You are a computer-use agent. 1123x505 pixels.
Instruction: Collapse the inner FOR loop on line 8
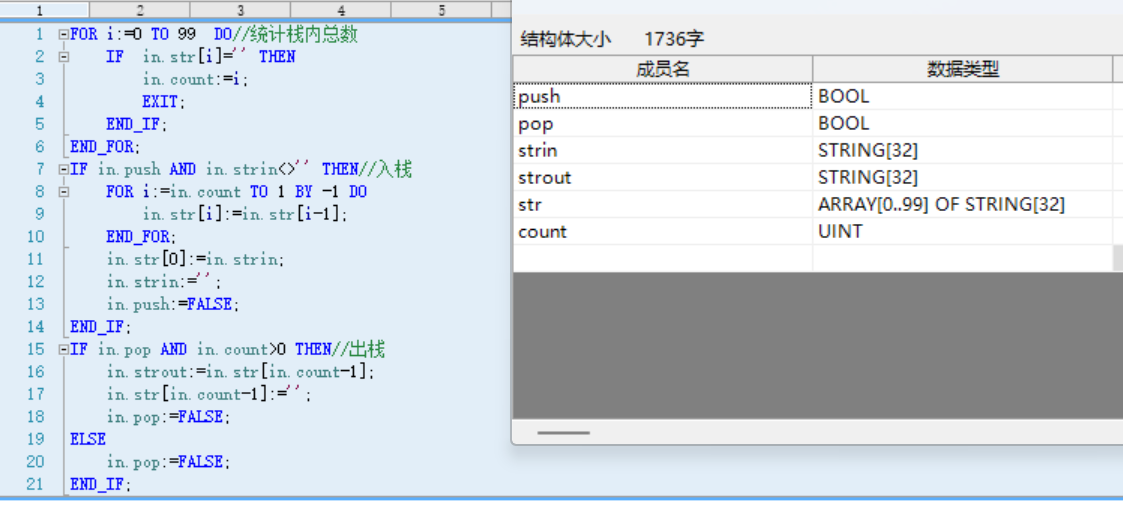click(x=64, y=192)
